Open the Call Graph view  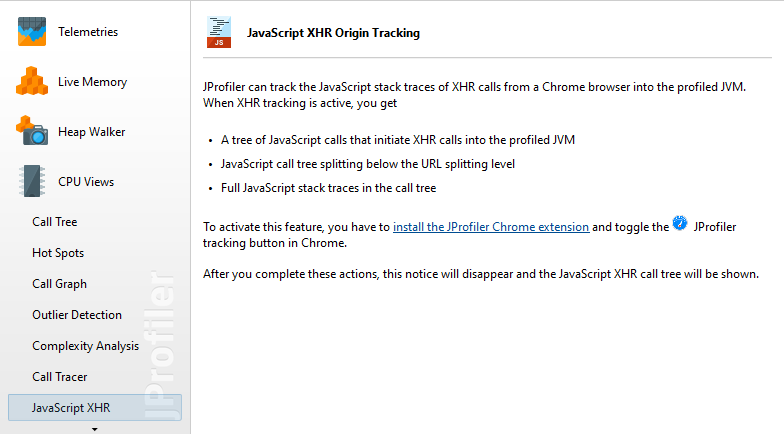[60, 284]
